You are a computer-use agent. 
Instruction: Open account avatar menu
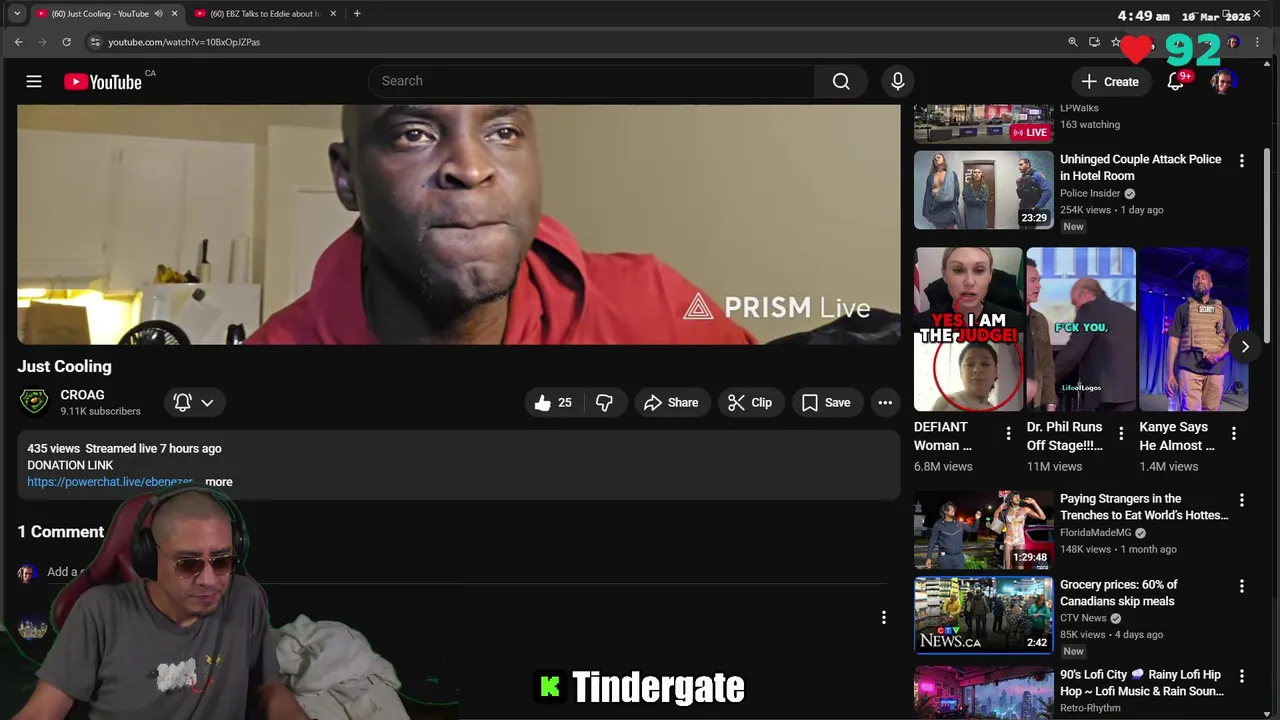tap(1222, 81)
